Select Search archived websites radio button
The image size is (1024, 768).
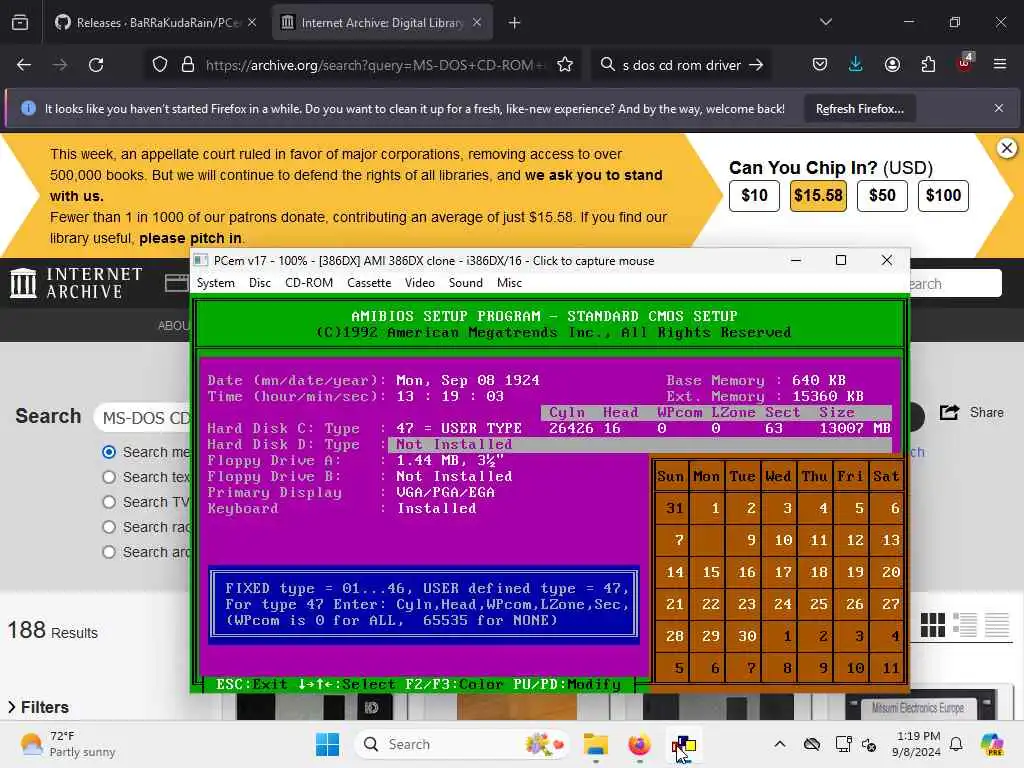[x=109, y=552]
